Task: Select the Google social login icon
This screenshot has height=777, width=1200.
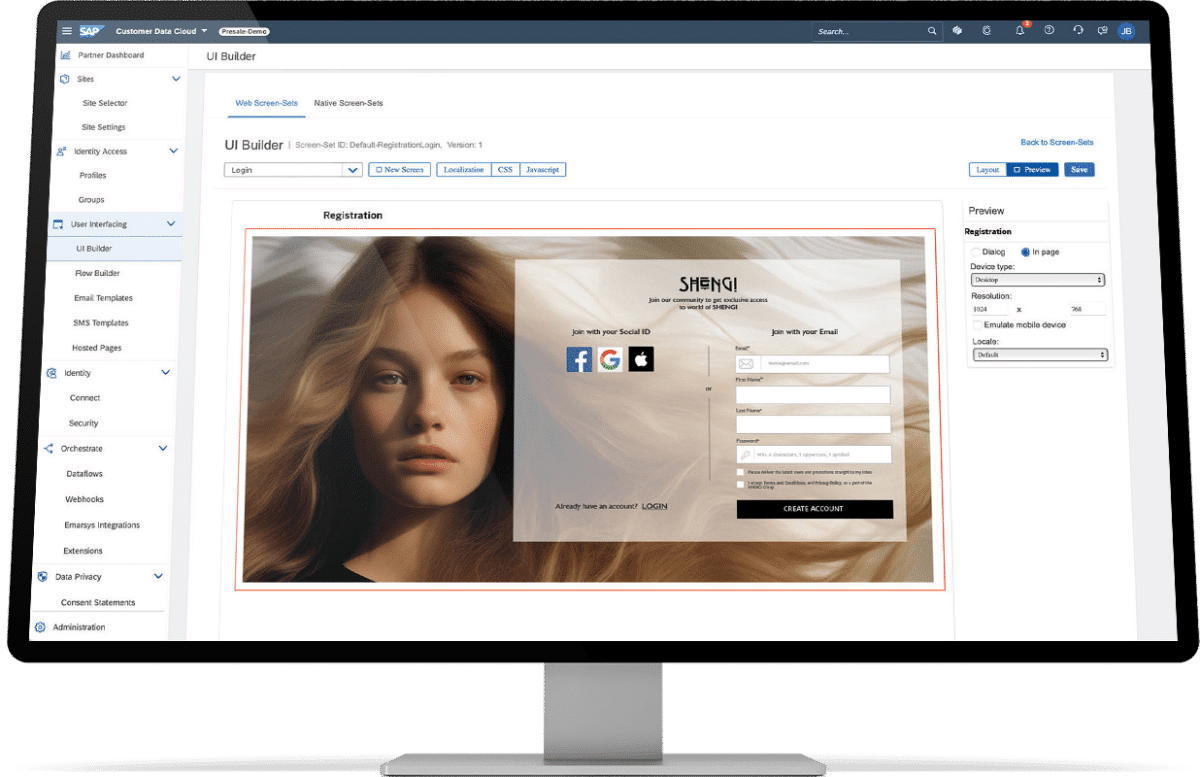Action: pos(610,359)
